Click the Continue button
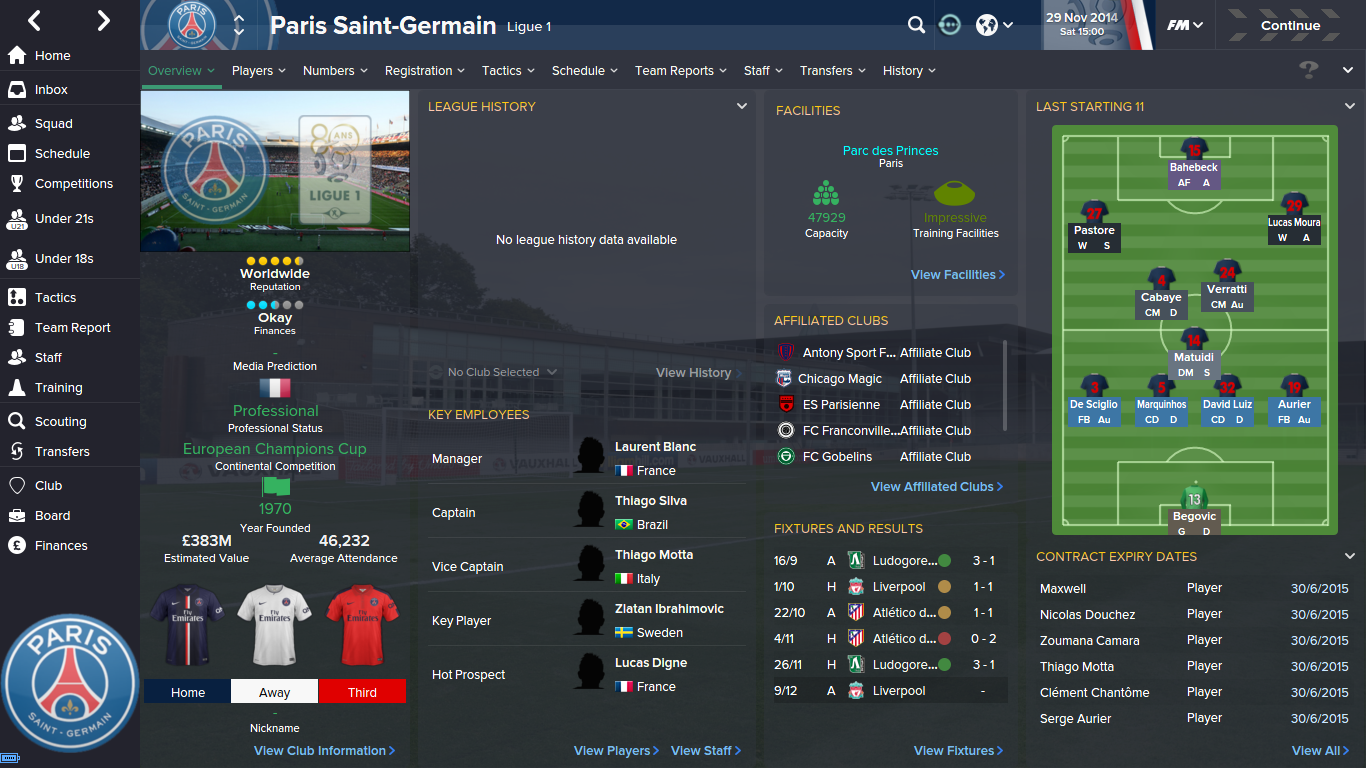Viewport: 1366px width, 768px height. click(x=1290, y=26)
